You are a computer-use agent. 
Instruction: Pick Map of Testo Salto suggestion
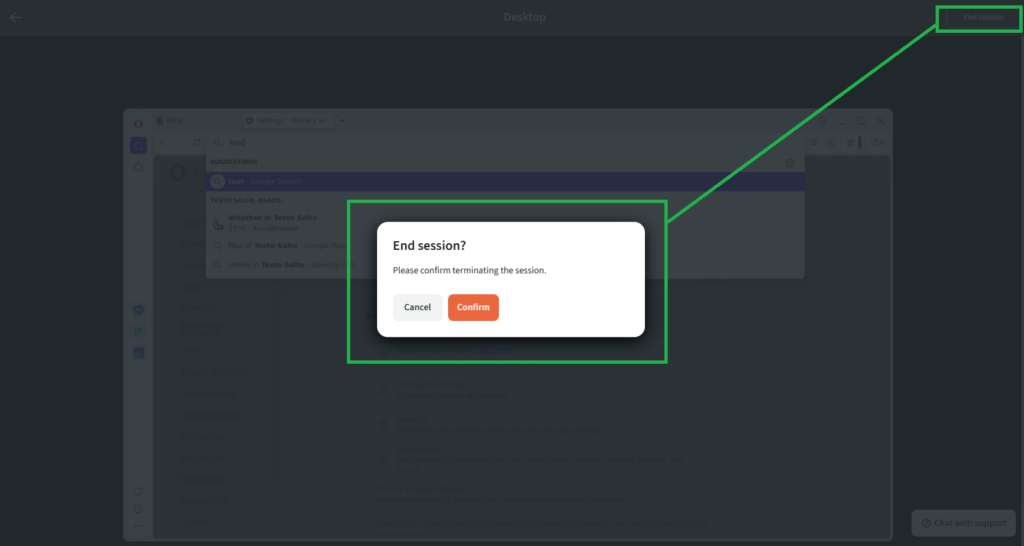click(280, 243)
